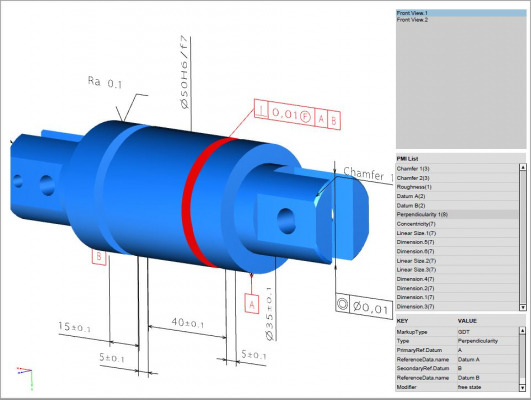
Task: Select Roughness(1) PMI entry
Action: click(x=457, y=187)
